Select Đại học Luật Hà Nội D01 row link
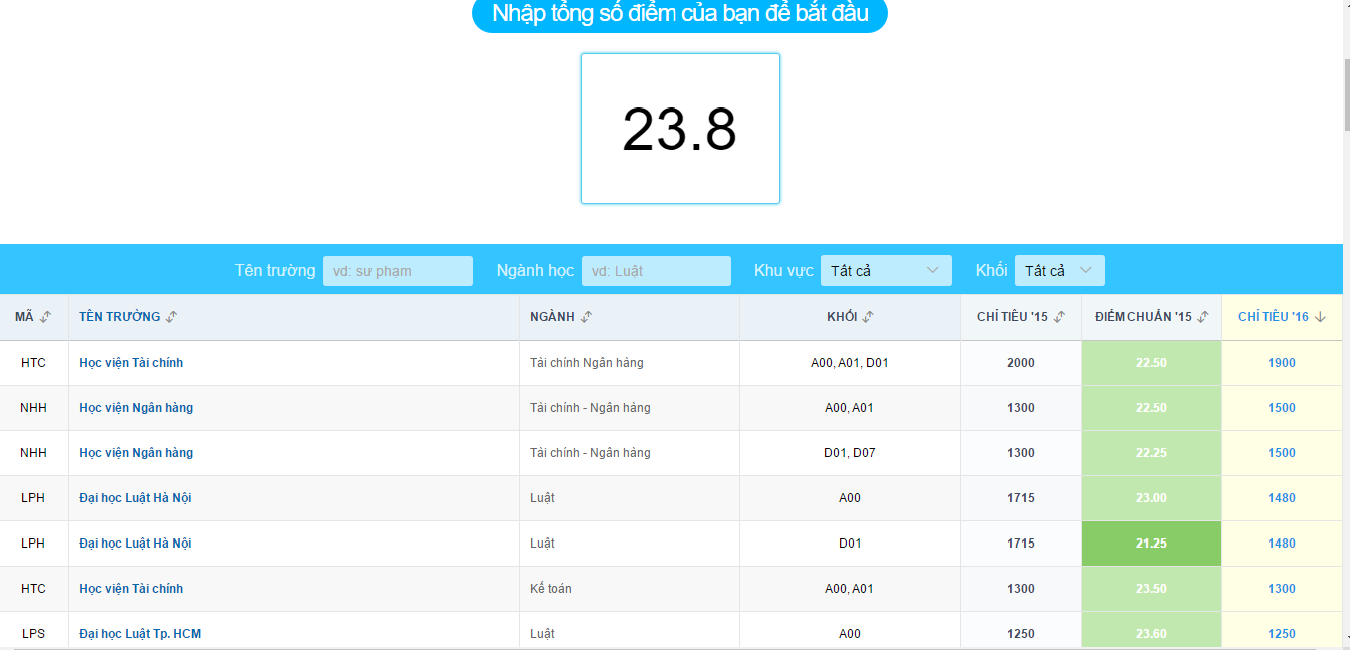 click(135, 544)
